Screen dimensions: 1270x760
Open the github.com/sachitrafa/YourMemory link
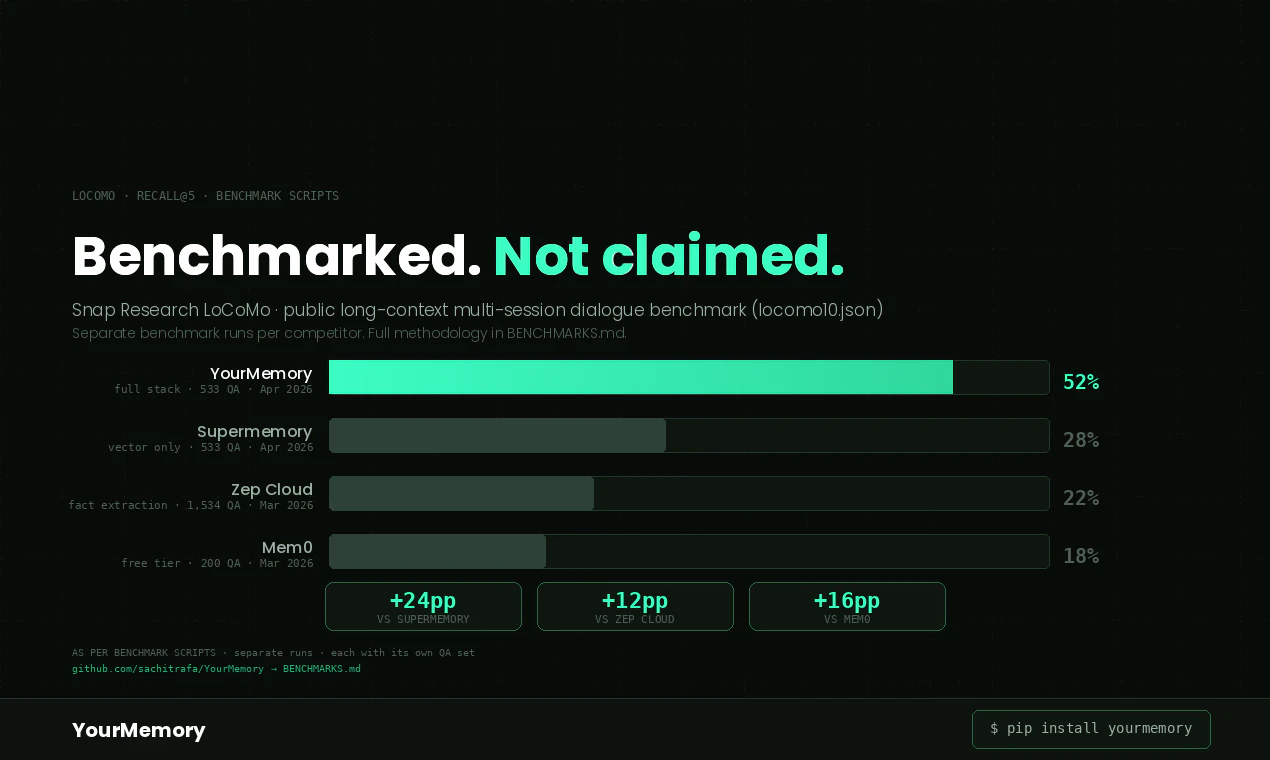(167, 668)
